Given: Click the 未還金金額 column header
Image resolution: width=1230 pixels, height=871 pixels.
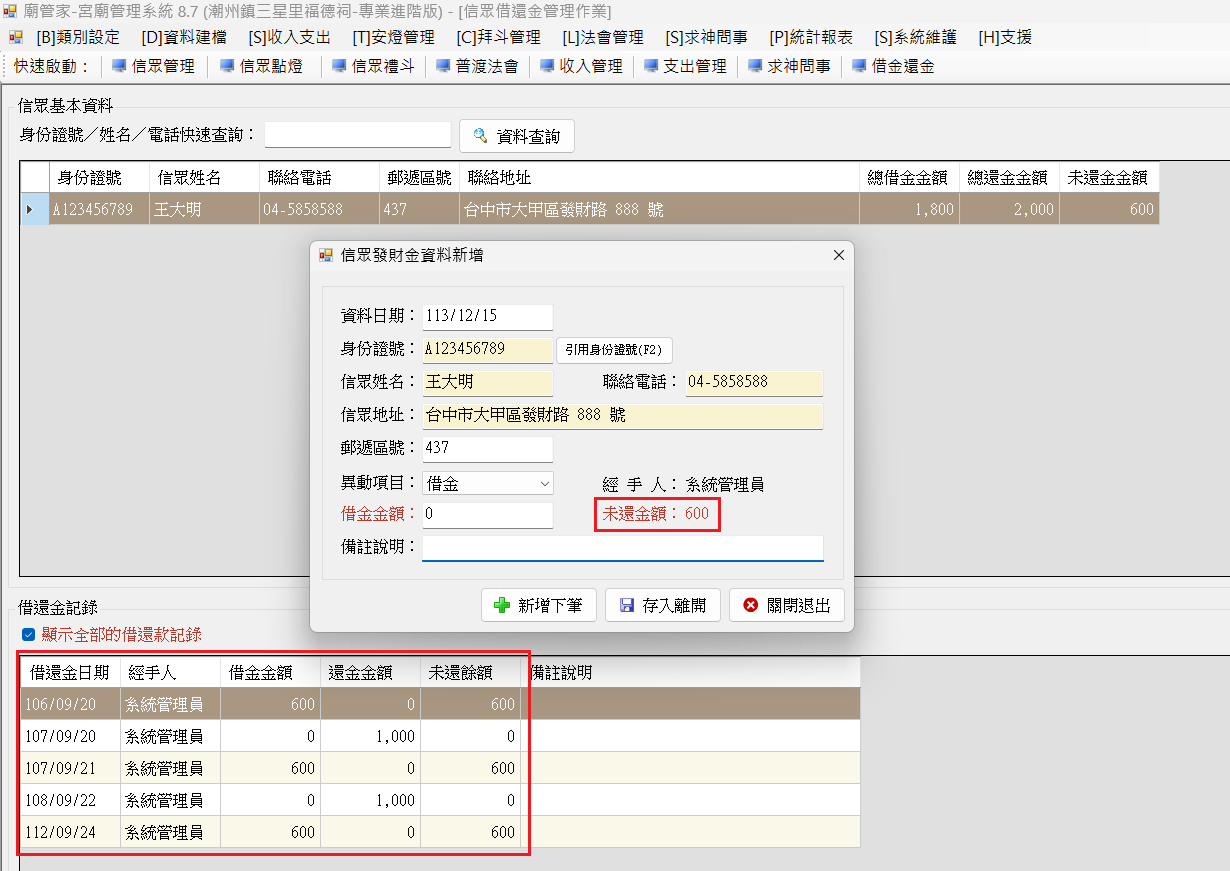Looking at the screenshot, I should coord(1110,178).
